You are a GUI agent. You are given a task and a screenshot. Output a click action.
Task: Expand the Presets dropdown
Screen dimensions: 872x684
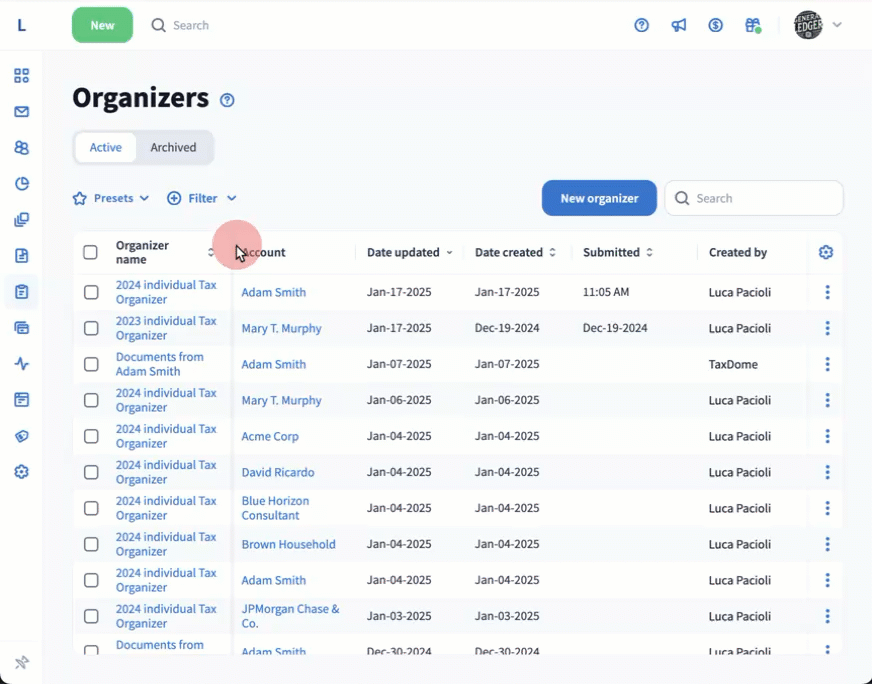point(111,198)
